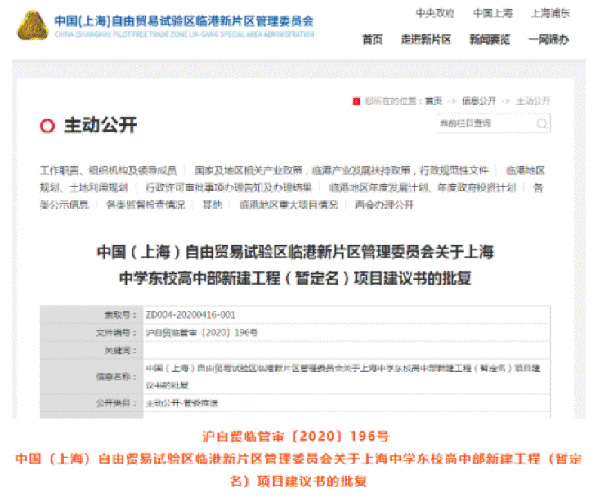
Task: Open 两会办理公开 category link
Action: (384, 205)
